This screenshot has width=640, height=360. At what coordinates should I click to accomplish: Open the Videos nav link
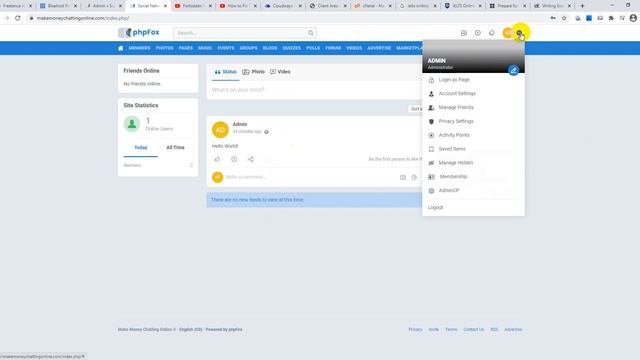pyautogui.click(x=354, y=48)
